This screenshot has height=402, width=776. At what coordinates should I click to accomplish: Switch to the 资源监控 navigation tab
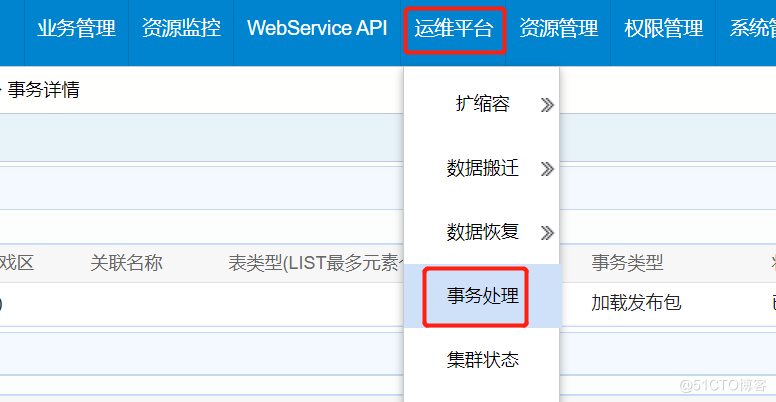(x=181, y=29)
